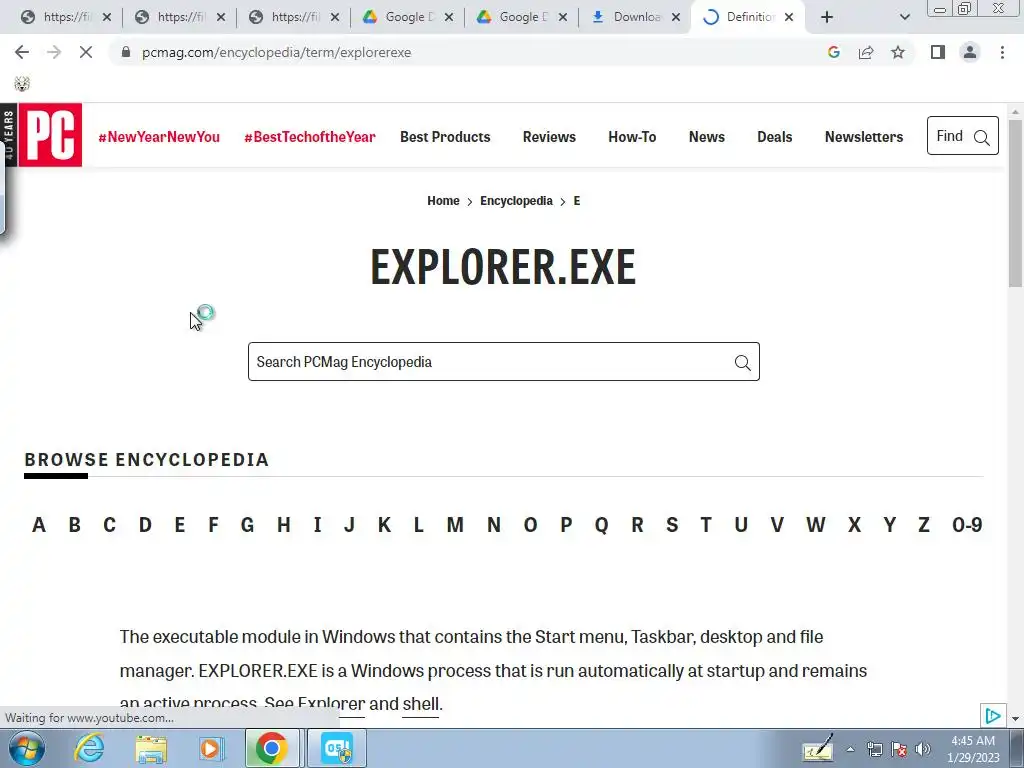Expand the tab search chevron
1024x768 pixels.
[x=904, y=17]
